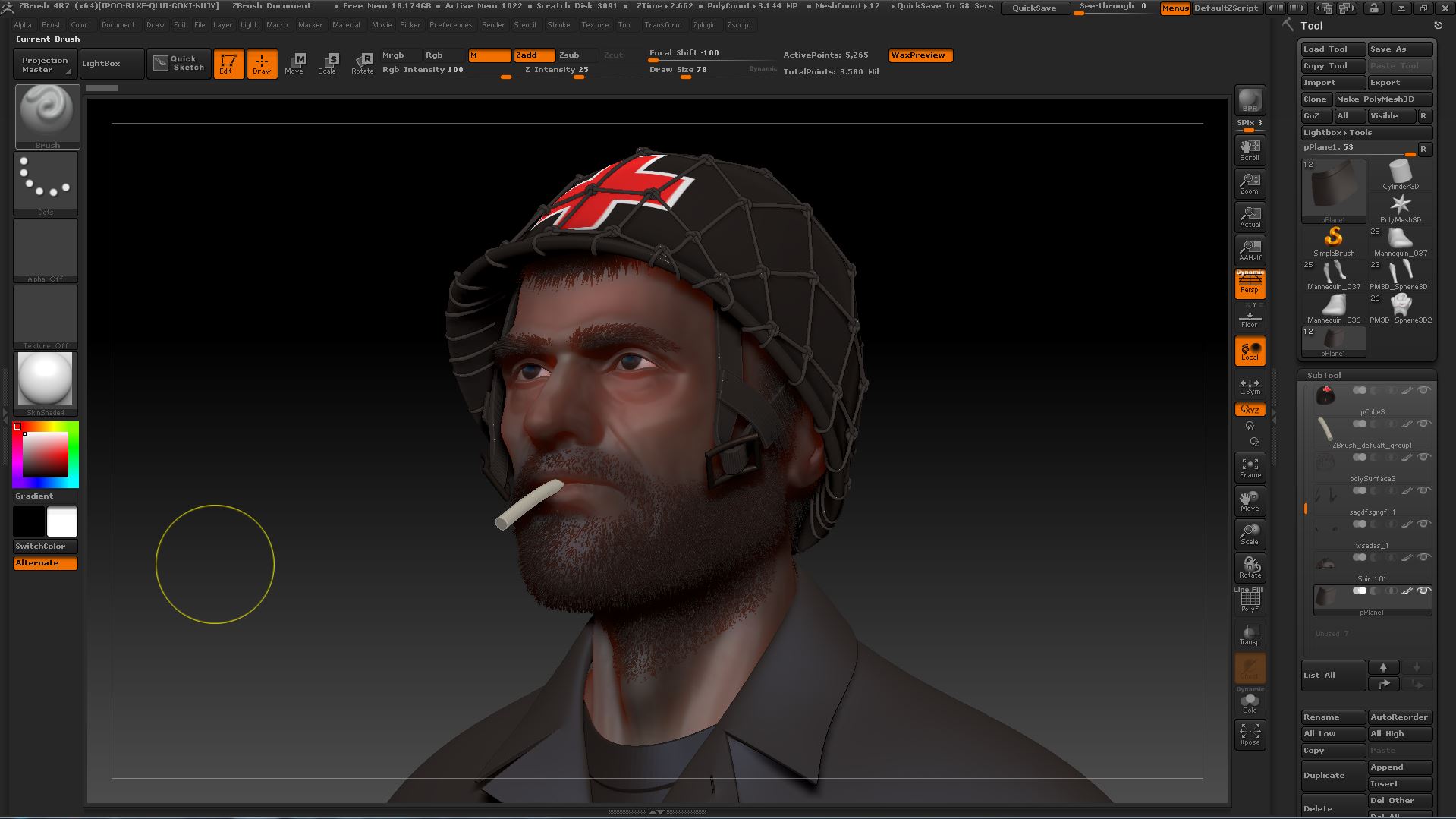The image size is (1456, 819).
Task: Toggle Local symmetry mode icon
Action: [1250, 351]
